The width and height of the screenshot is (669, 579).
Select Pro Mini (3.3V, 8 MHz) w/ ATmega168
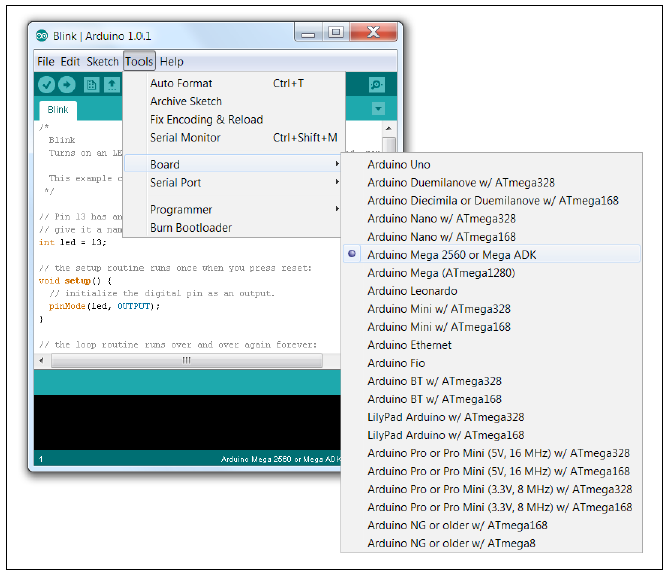pyautogui.click(x=492, y=507)
